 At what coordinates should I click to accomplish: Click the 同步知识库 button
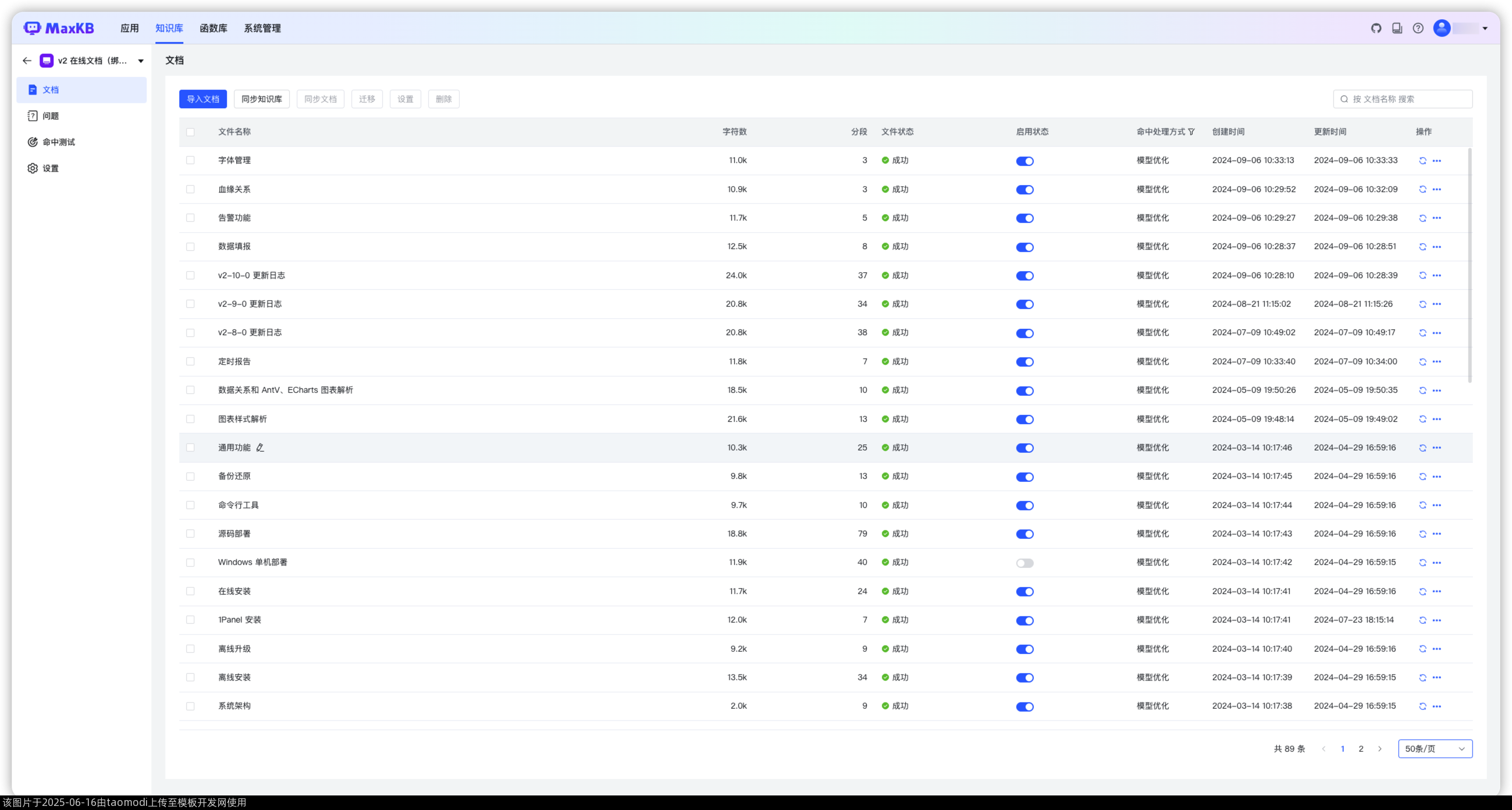click(x=261, y=99)
